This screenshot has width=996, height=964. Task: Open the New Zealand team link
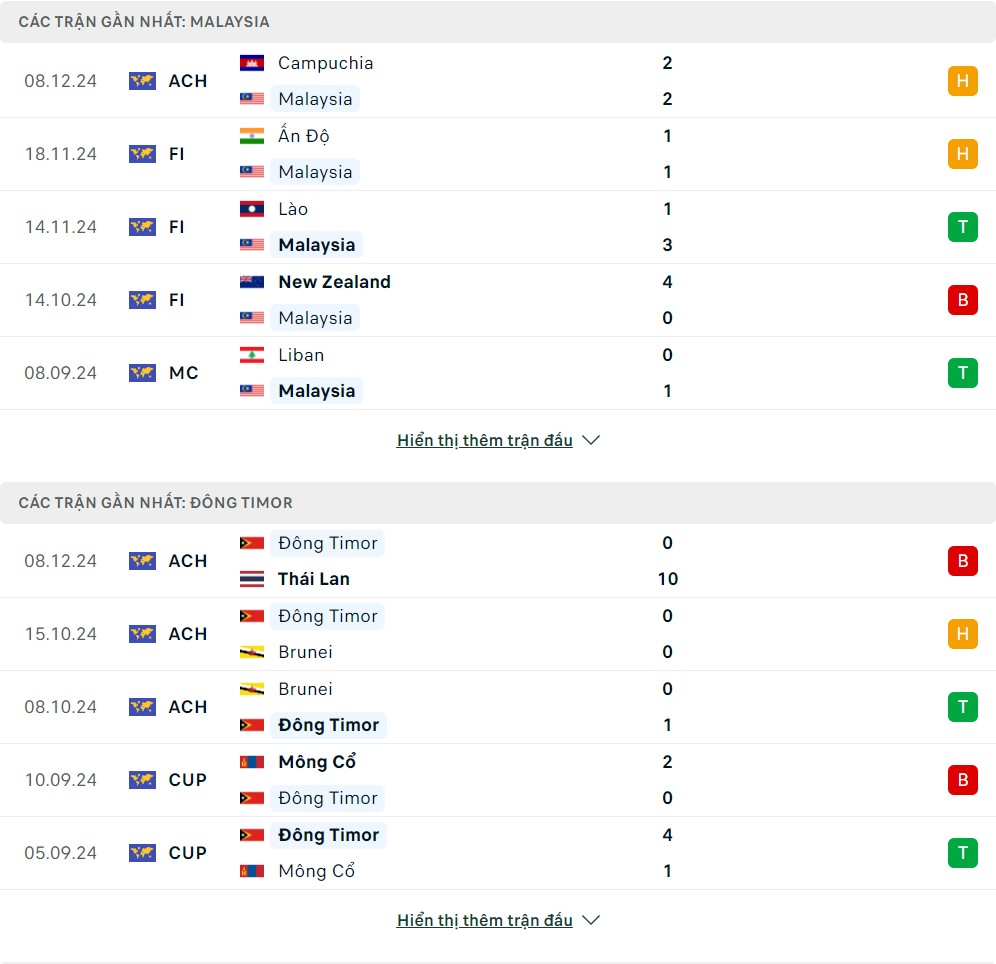click(x=334, y=282)
